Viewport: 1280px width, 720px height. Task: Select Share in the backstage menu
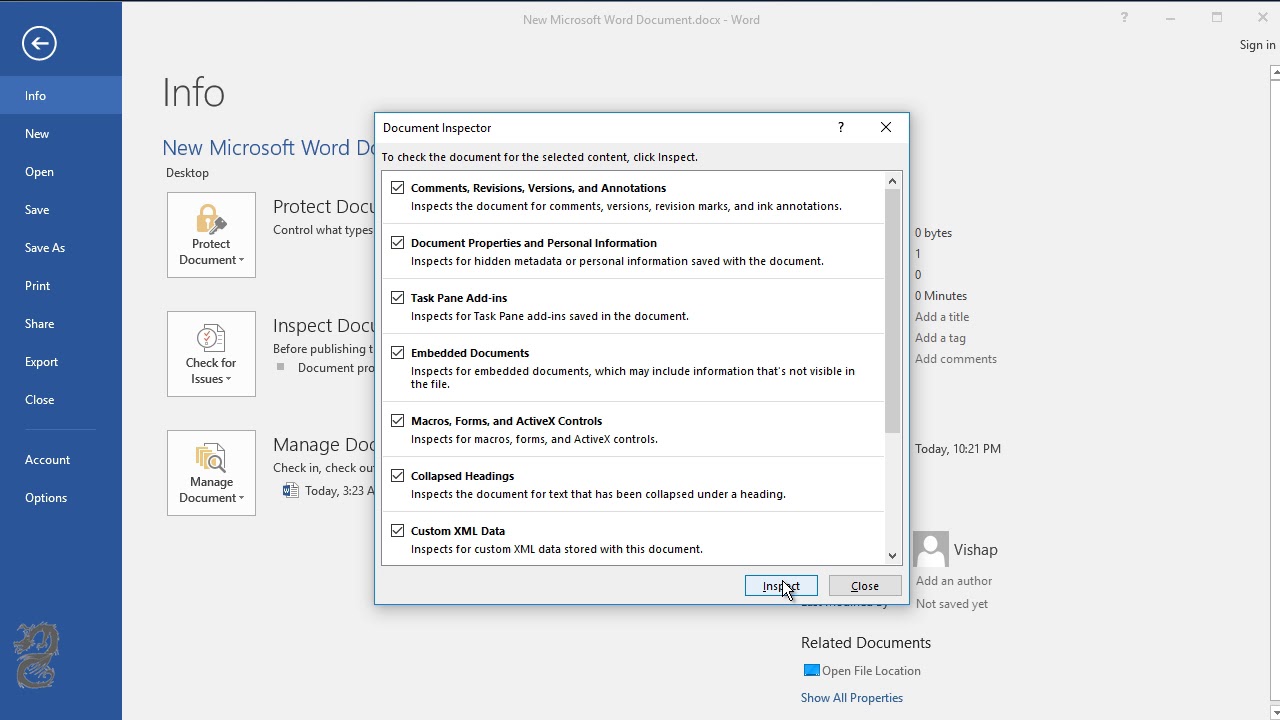point(61,324)
